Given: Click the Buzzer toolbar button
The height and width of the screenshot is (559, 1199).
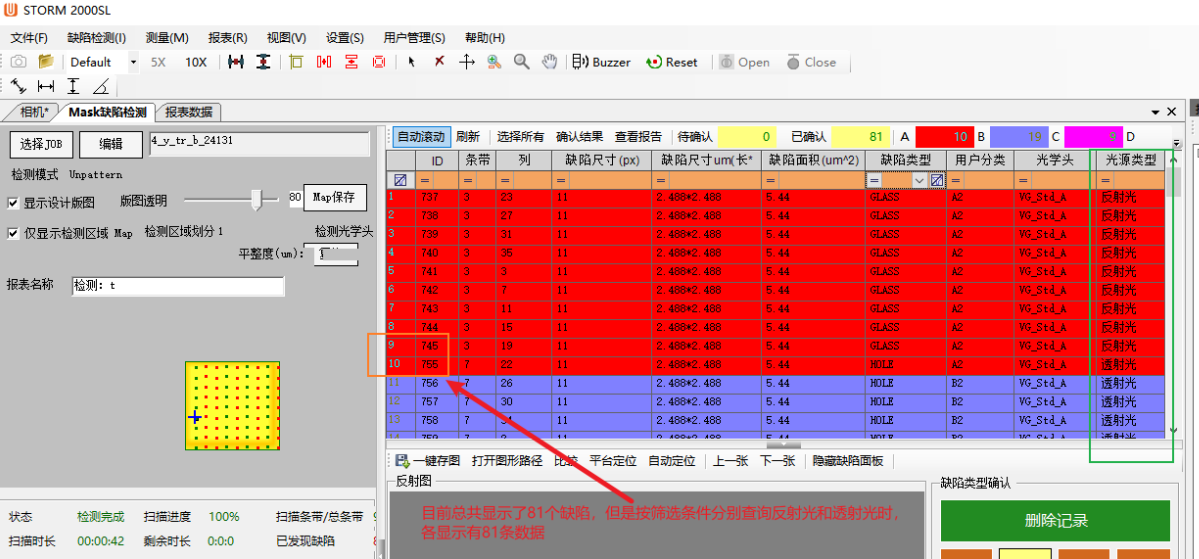Looking at the screenshot, I should 602,62.
